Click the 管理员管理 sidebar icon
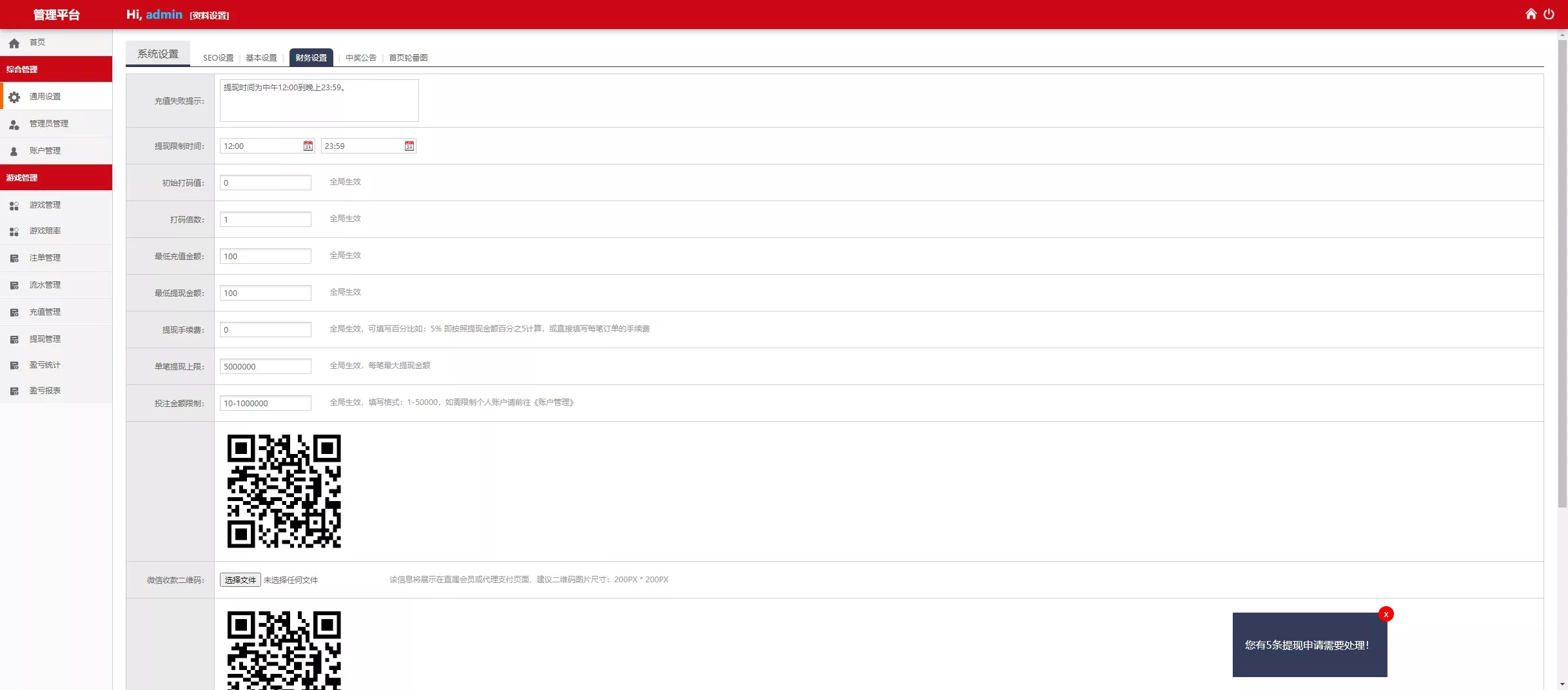Screen dimensions: 1568x690 point(14,124)
